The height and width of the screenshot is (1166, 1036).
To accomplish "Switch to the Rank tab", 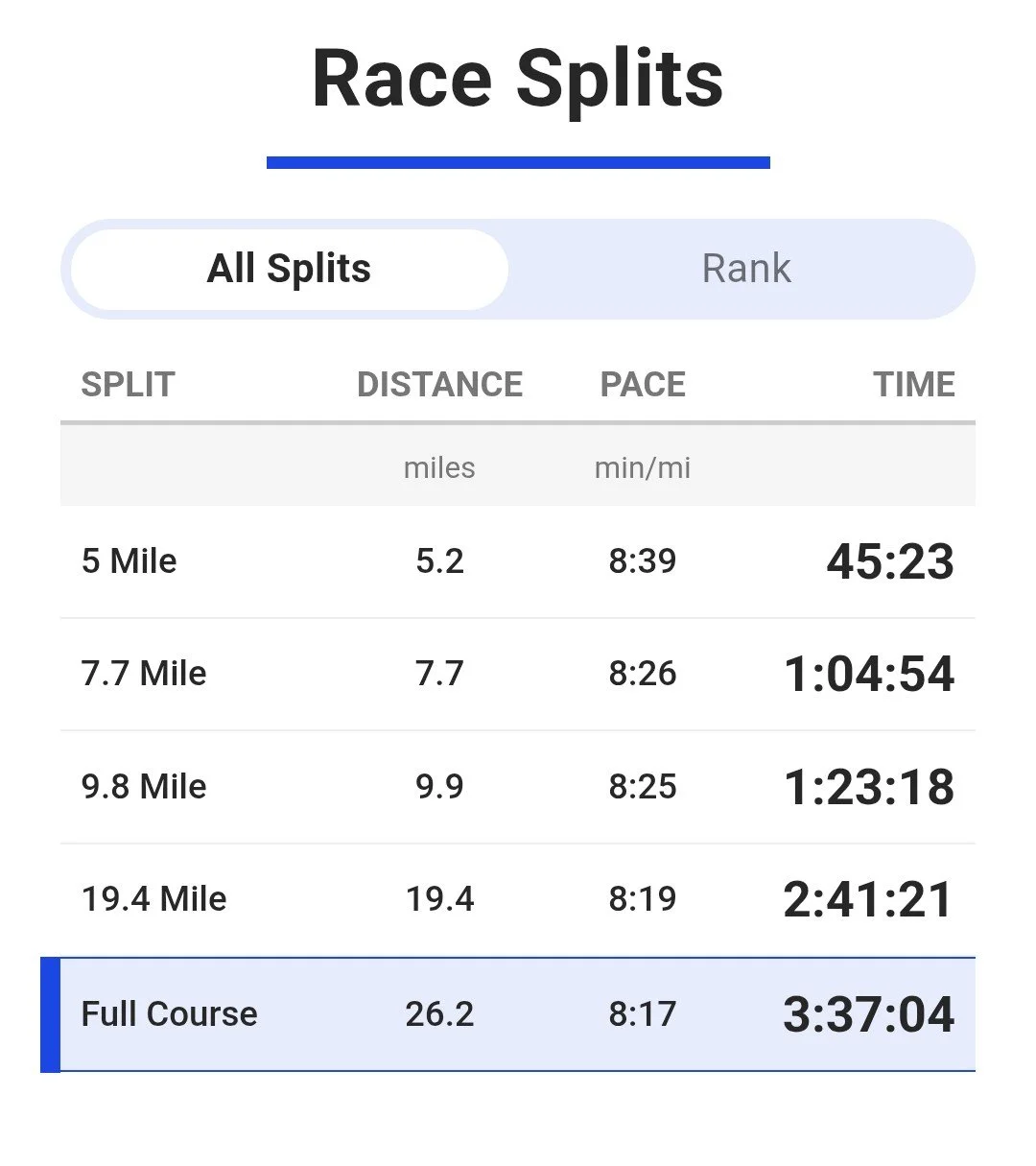I will (746, 269).
